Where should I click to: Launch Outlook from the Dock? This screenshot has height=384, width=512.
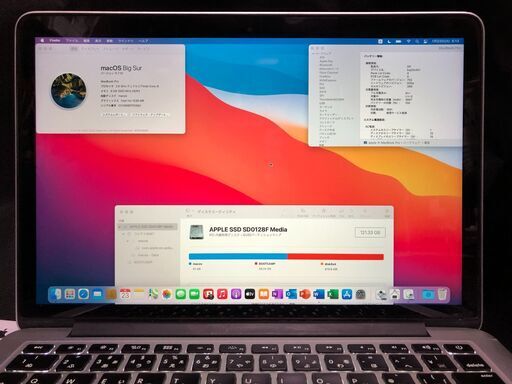point(291,294)
